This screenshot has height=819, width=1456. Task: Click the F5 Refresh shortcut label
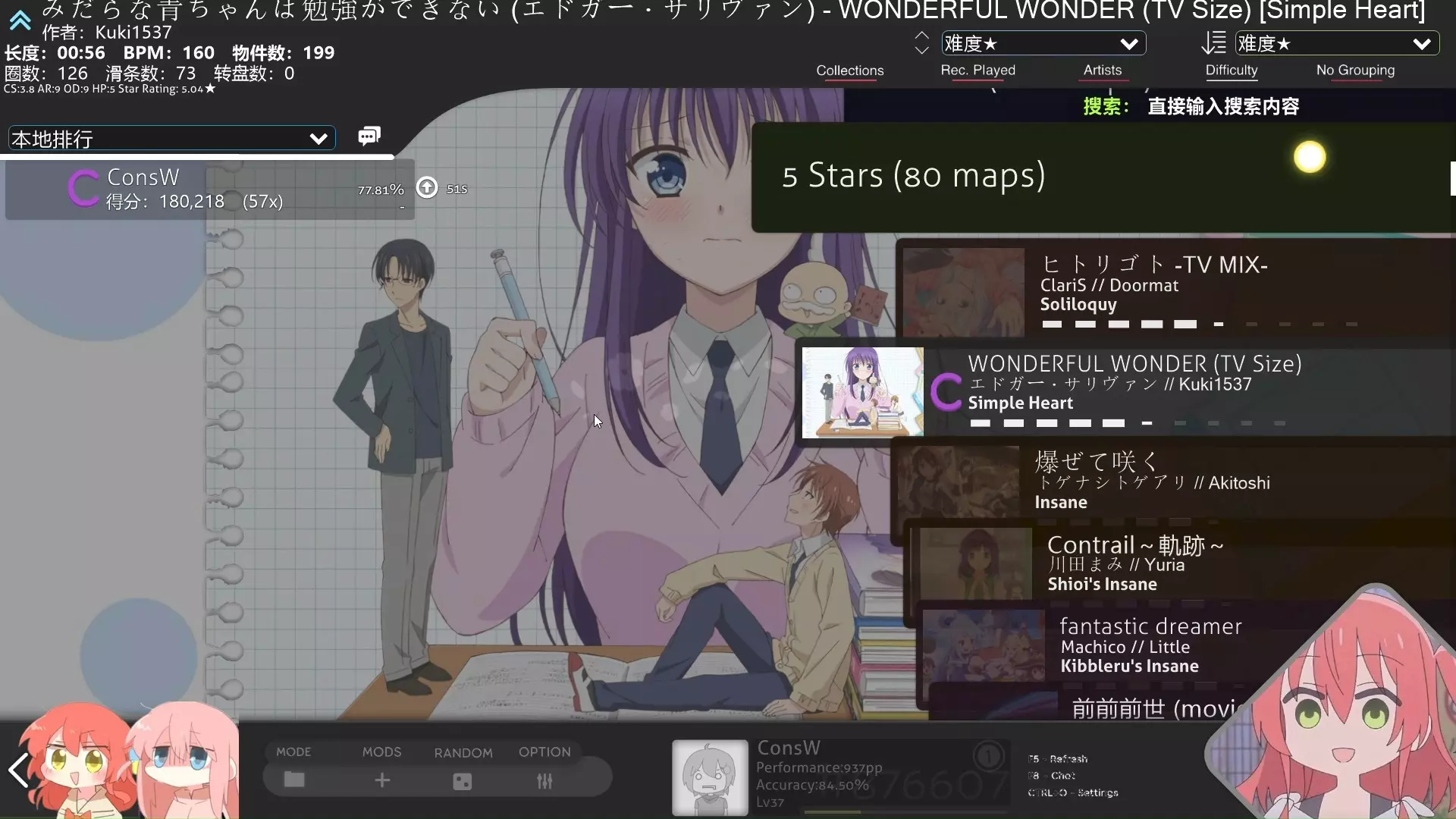coord(1058,759)
